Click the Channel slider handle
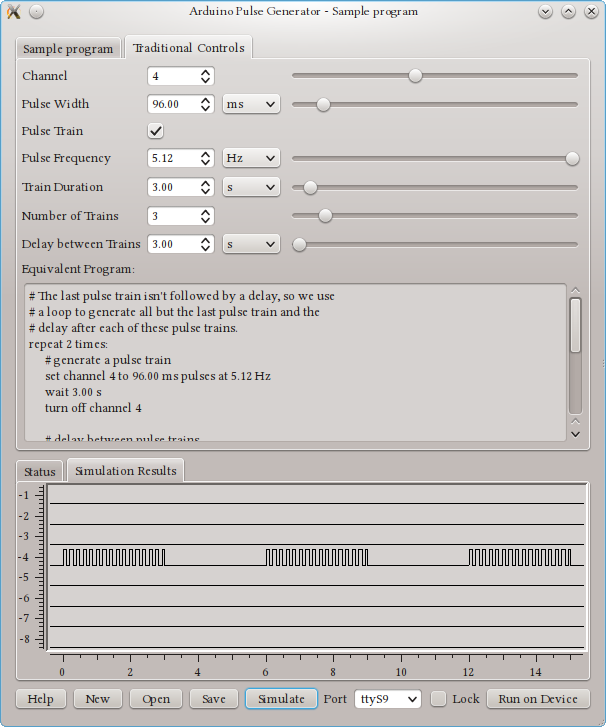 (x=415, y=76)
